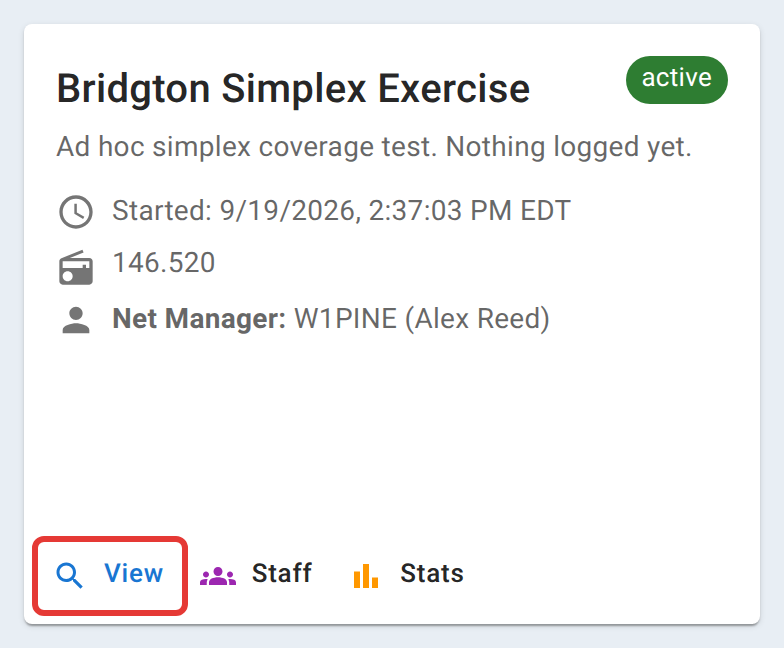Click the magnifying glass View icon

pos(69,575)
